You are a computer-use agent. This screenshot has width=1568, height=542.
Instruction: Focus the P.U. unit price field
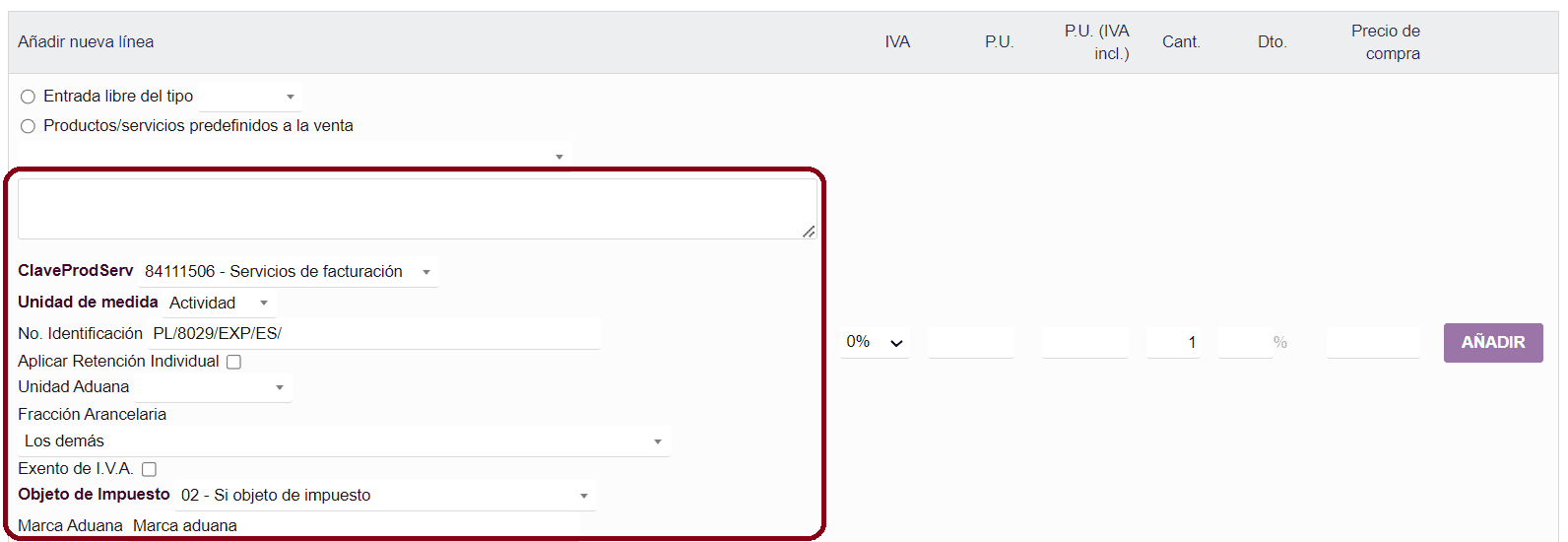(970, 343)
